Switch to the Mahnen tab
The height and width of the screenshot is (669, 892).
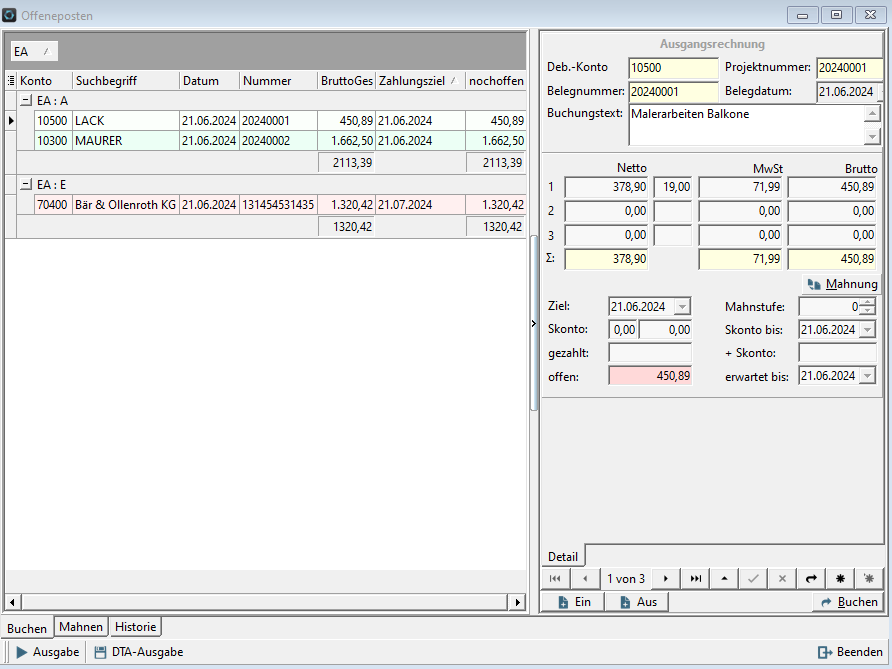tap(80, 627)
